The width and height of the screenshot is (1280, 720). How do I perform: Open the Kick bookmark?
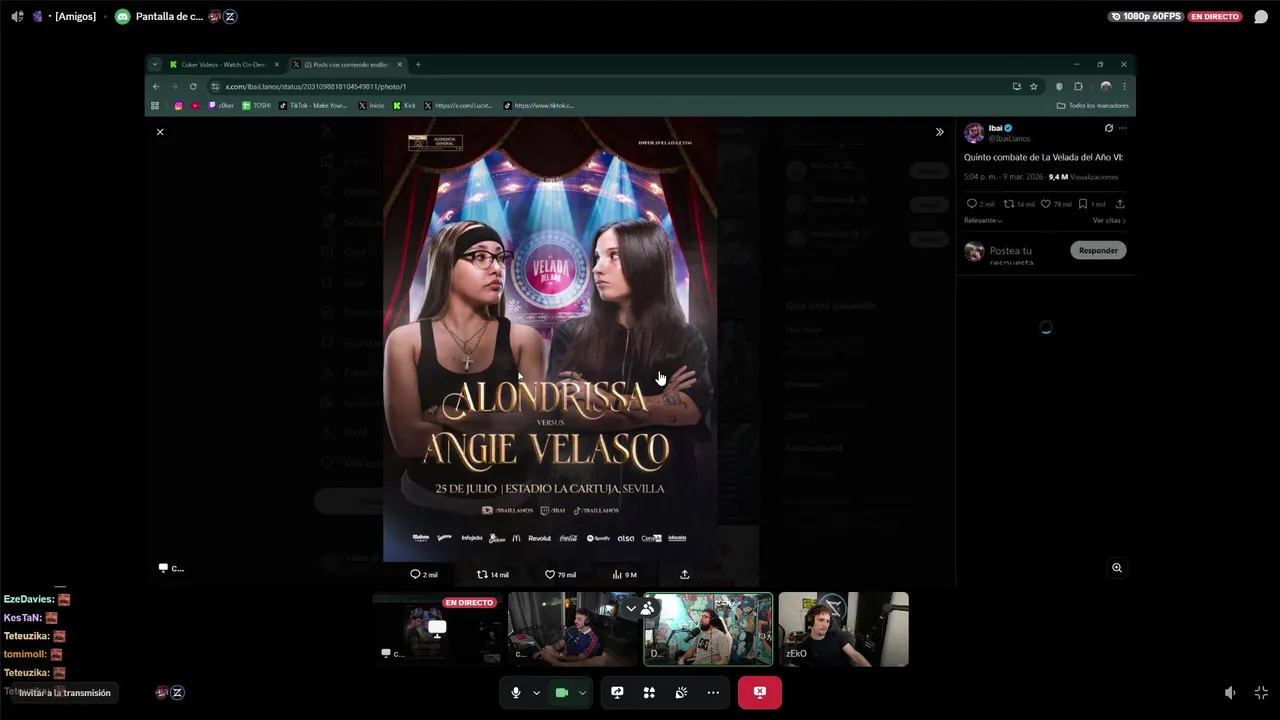tap(405, 105)
